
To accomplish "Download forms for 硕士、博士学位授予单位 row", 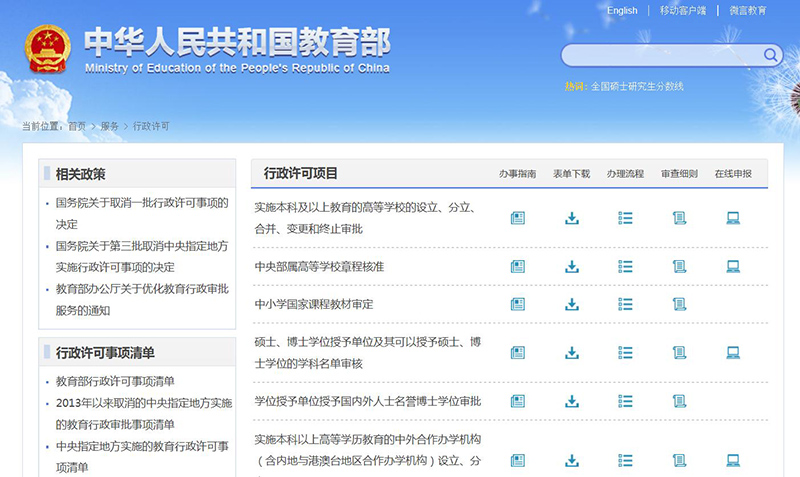I will 572,353.
